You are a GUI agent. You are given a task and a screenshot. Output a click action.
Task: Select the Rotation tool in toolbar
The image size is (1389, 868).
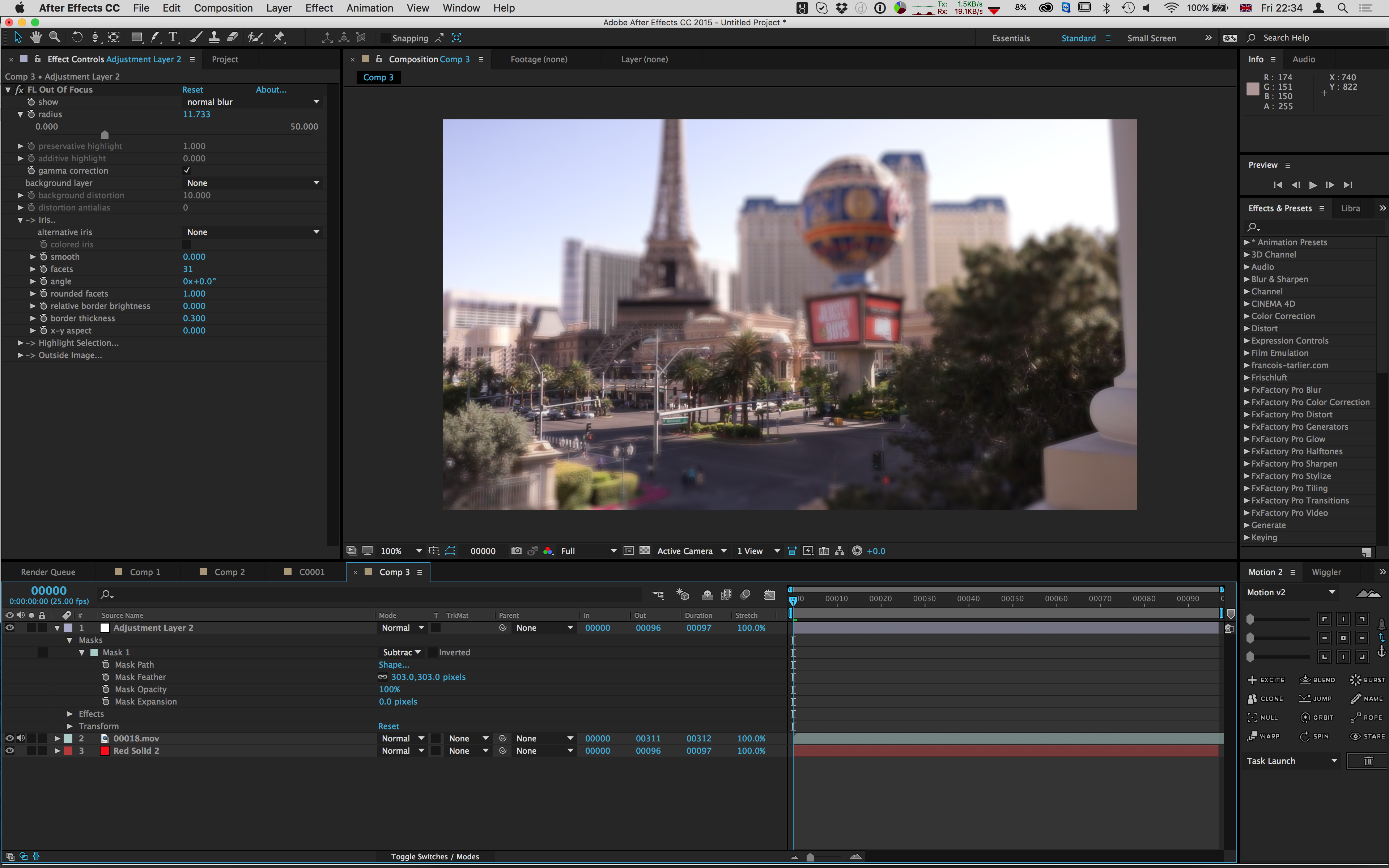coord(77,38)
